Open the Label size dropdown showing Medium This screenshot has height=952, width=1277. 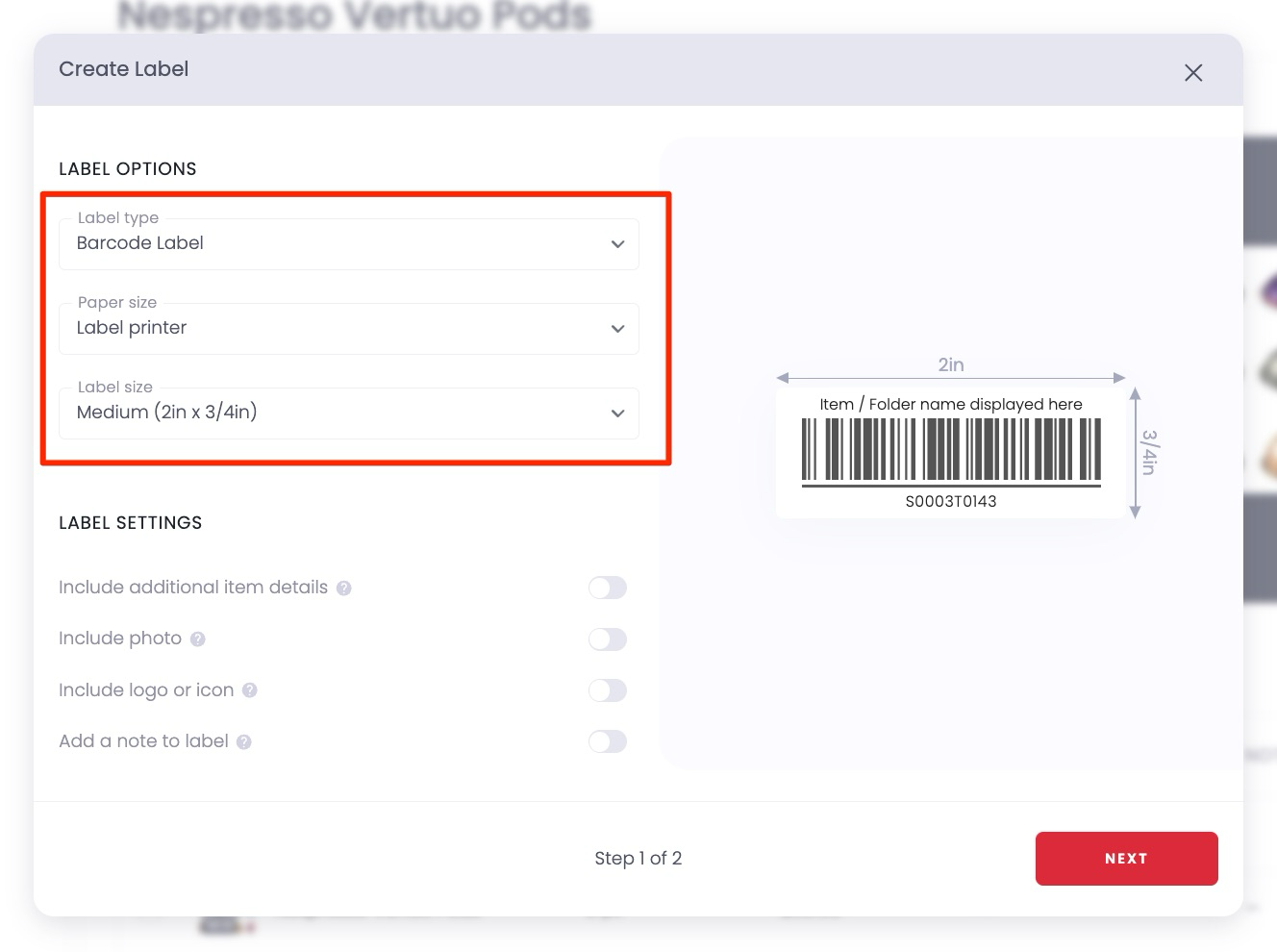pos(349,413)
